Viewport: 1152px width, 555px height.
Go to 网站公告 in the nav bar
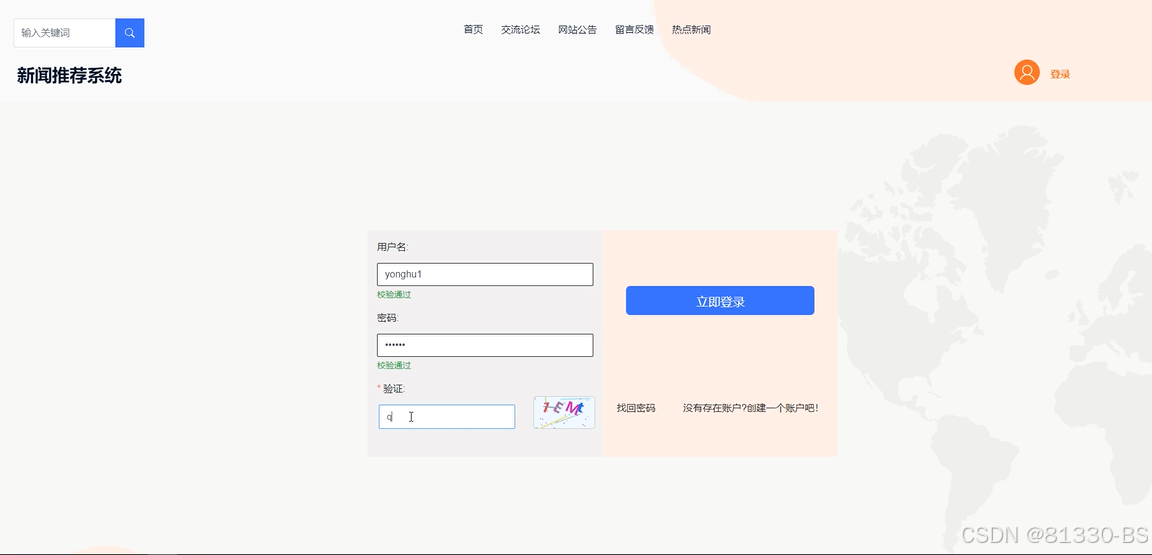tap(577, 30)
